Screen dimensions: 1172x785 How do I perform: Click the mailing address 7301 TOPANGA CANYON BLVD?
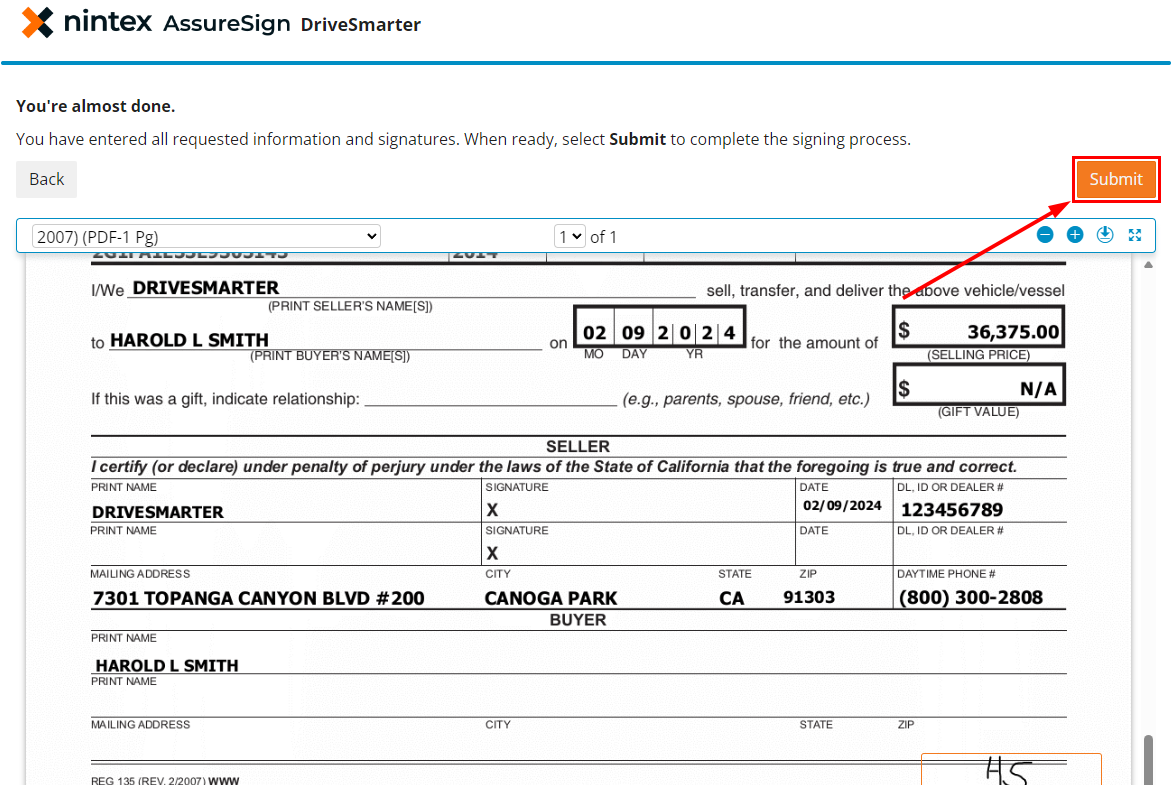(x=258, y=598)
